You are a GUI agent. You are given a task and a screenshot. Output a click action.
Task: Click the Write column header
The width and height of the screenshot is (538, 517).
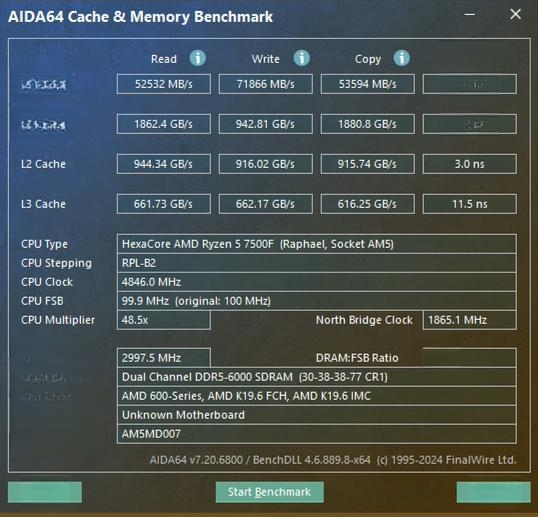click(266, 59)
